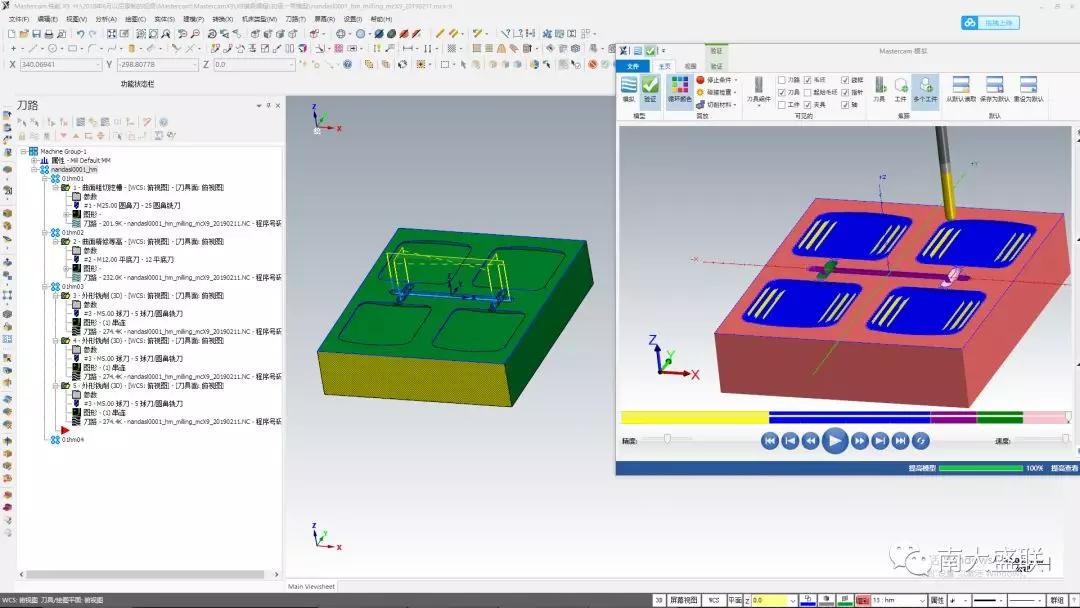This screenshot has width=1080, height=608.
Task: Click the Help question mark icon by coordinates
Action: pos(348,64)
